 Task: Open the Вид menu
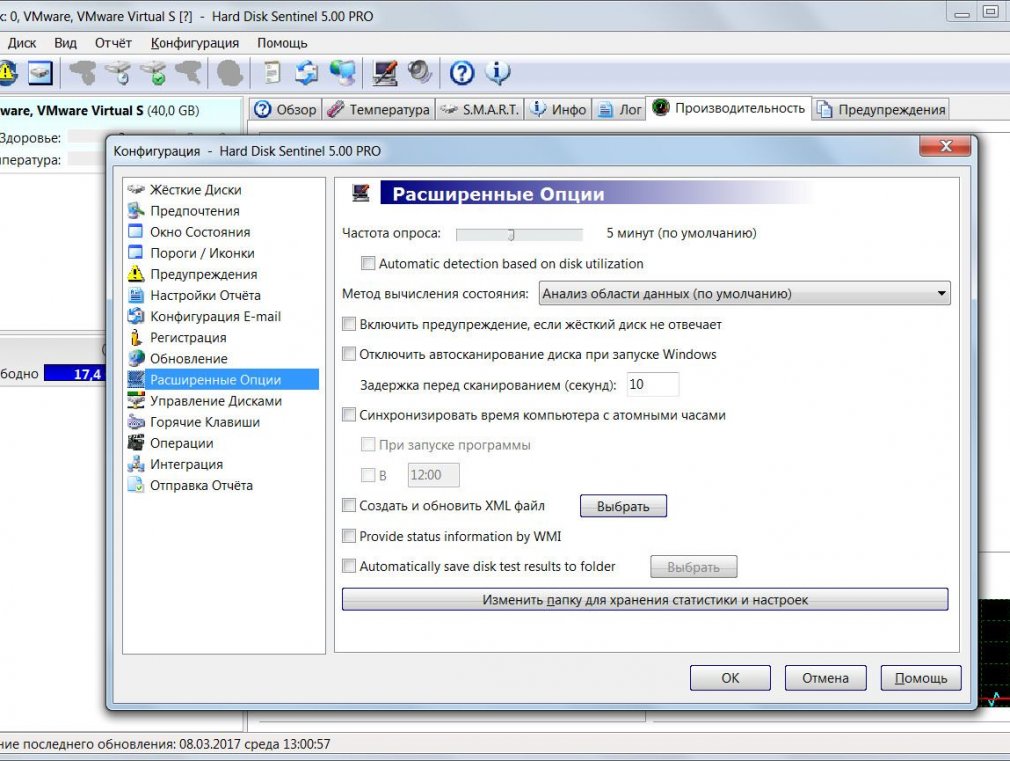(65, 43)
